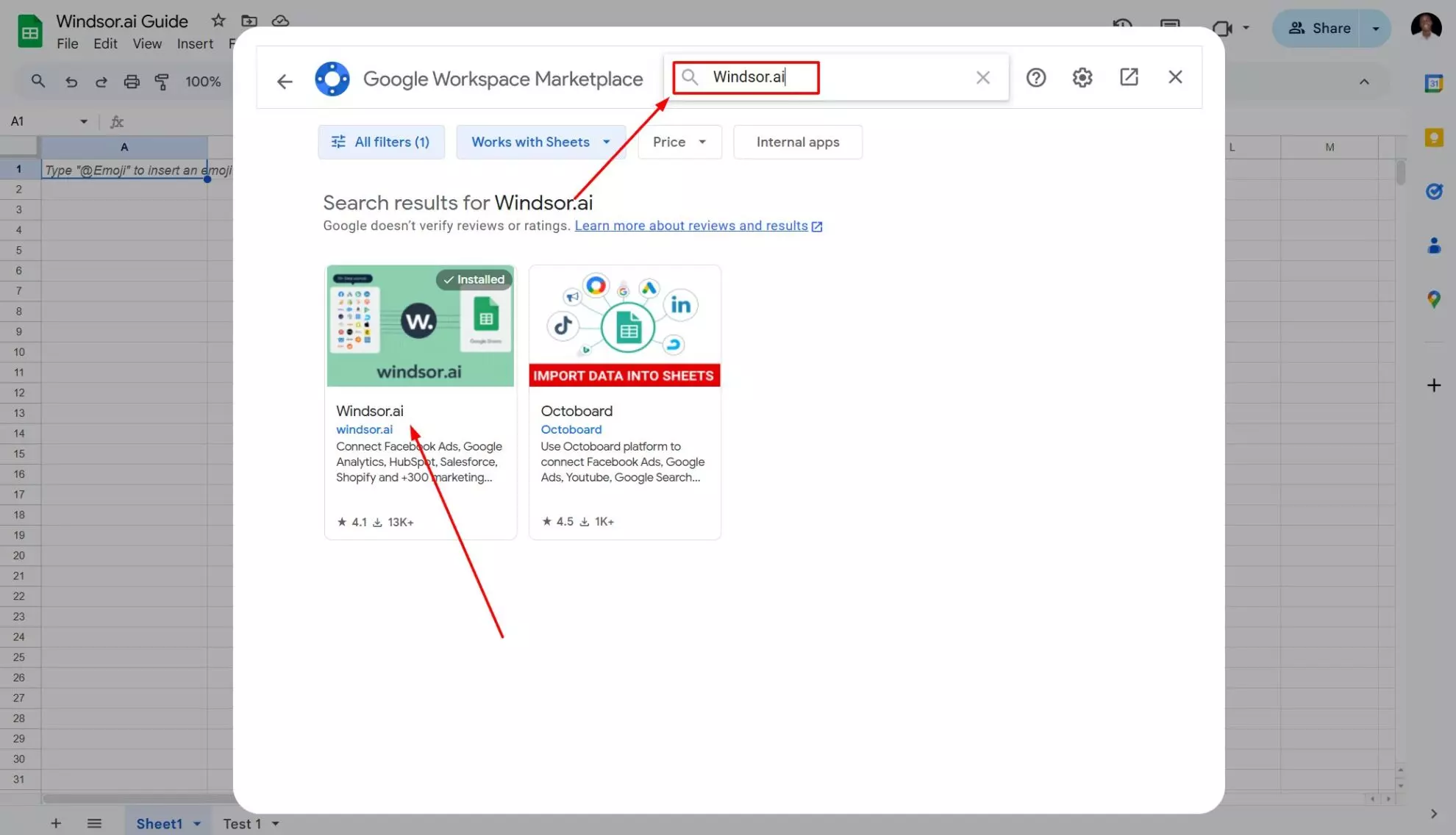Click the Installed badge on Windsor.ai

click(474, 279)
